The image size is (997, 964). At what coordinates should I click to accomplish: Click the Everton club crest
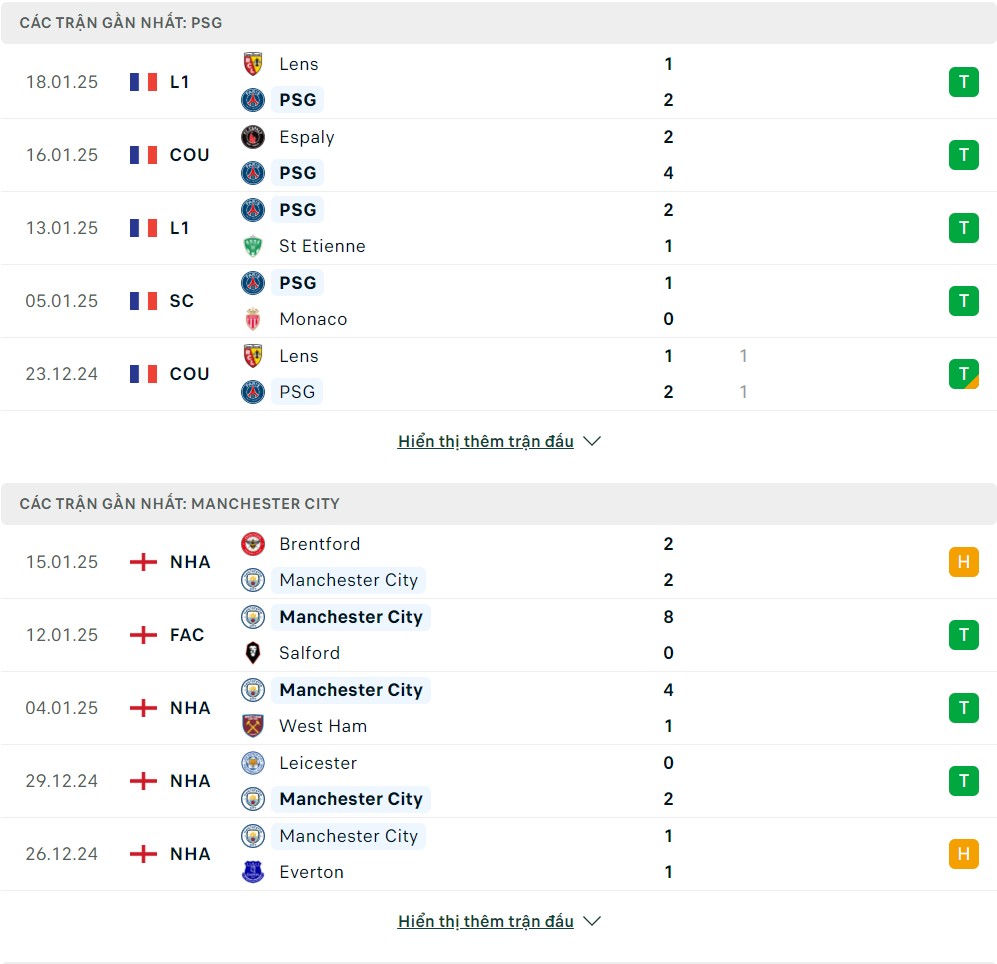click(x=253, y=871)
